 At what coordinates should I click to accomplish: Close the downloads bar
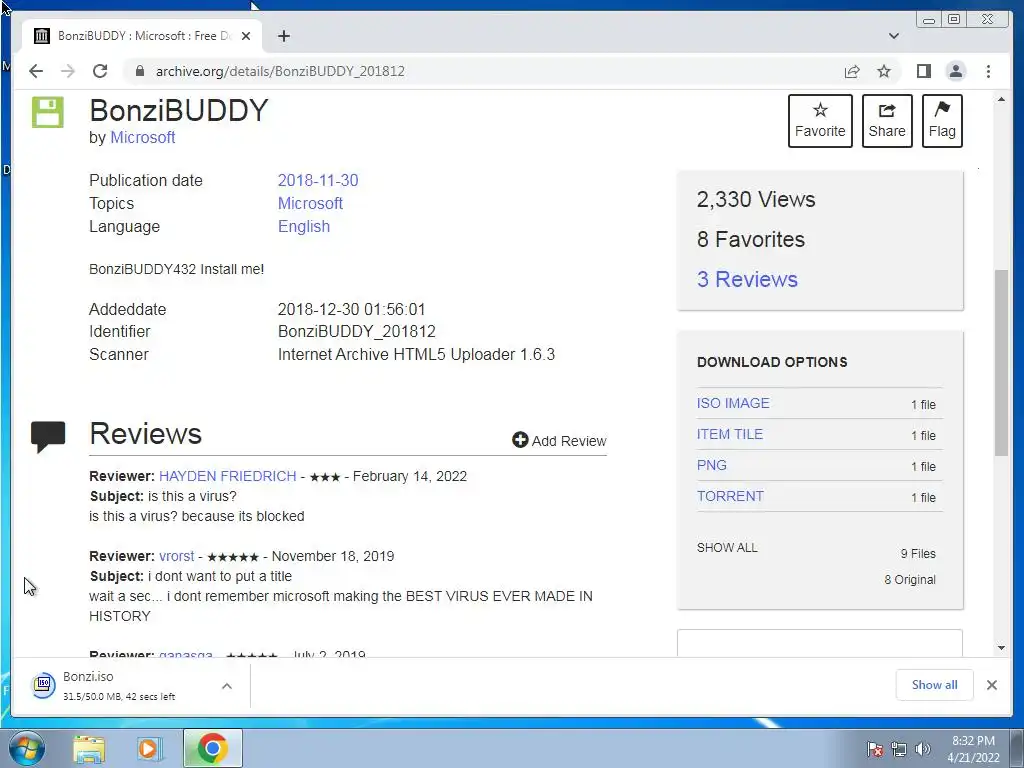[991, 684]
